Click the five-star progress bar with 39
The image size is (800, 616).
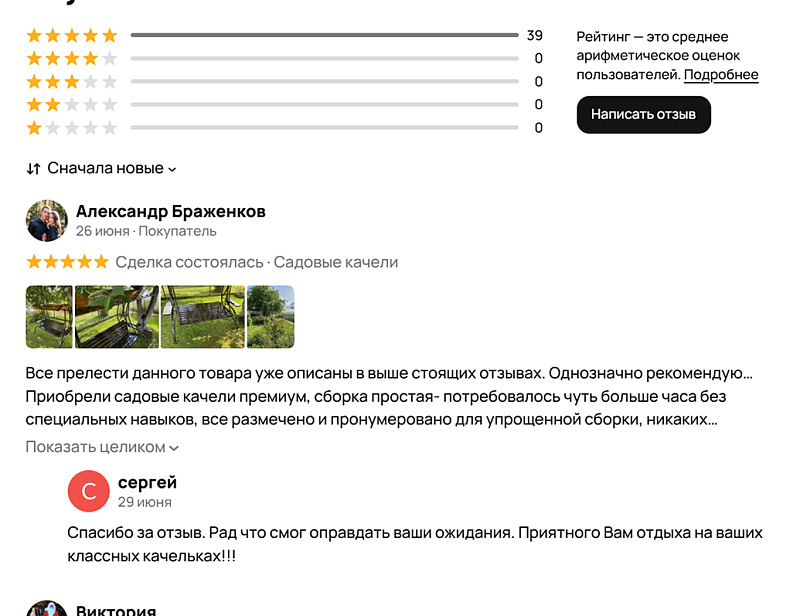[x=324, y=35]
